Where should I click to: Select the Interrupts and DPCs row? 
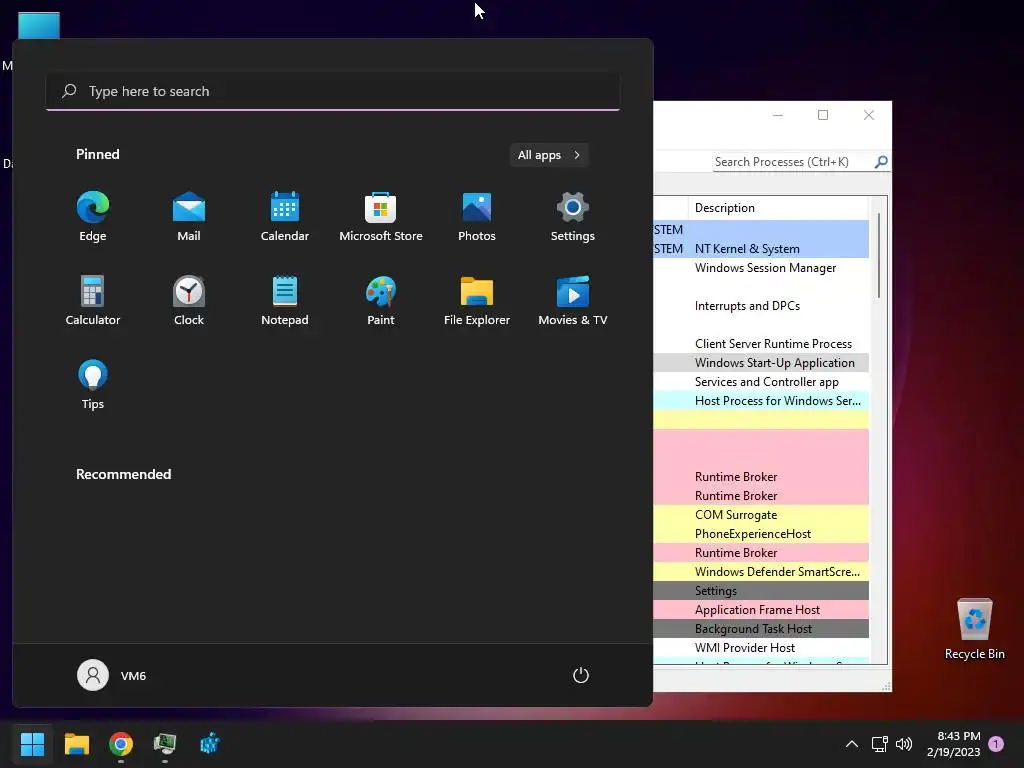(x=761, y=306)
